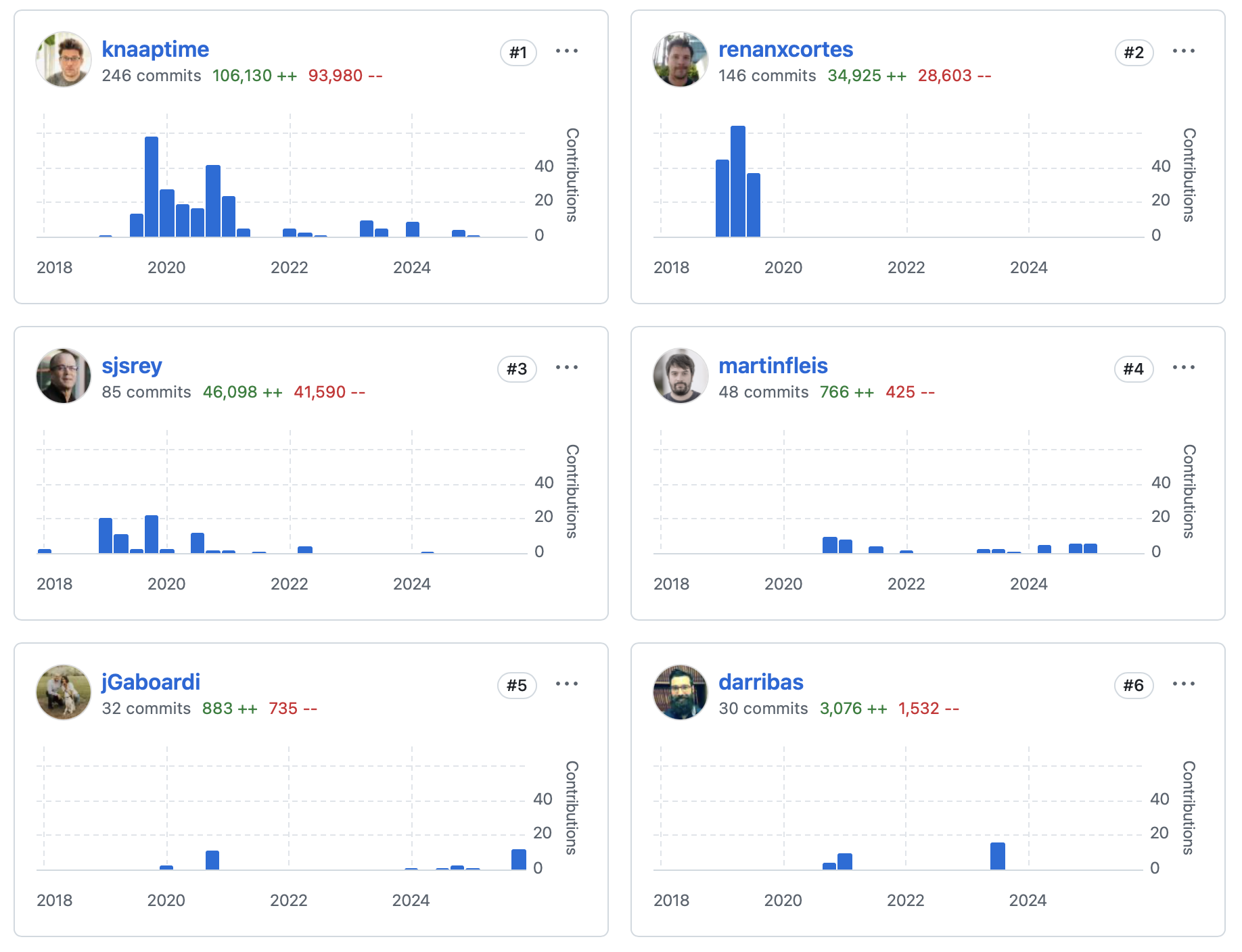Screen dimensions: 1242x952
Task: Select the tallest bar in renanxcortes's chart
Action: 738,181
